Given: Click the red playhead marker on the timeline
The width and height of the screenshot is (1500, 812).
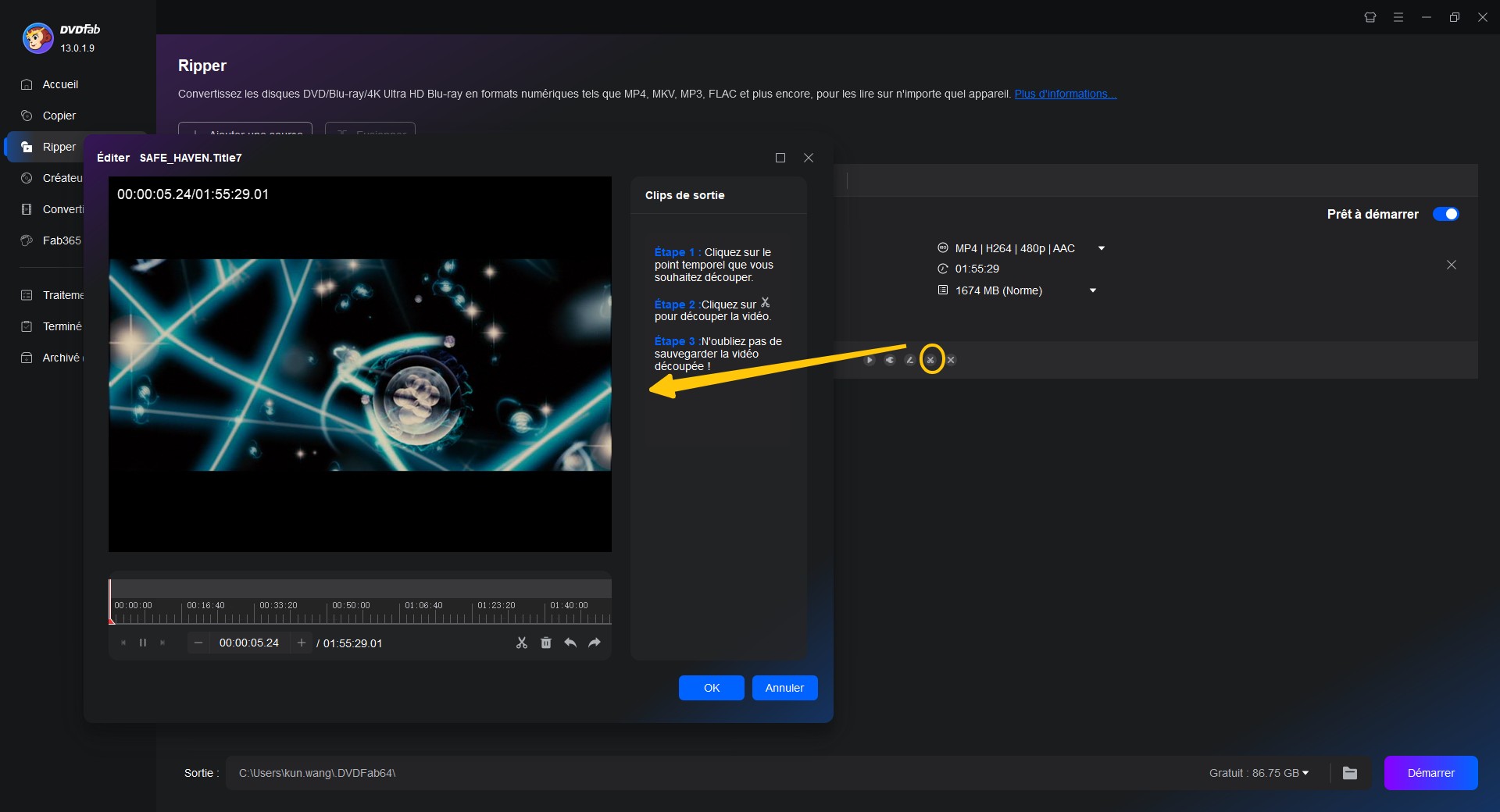Looking at the screenshot, I should pyautogui.click(x=111, y=621).
